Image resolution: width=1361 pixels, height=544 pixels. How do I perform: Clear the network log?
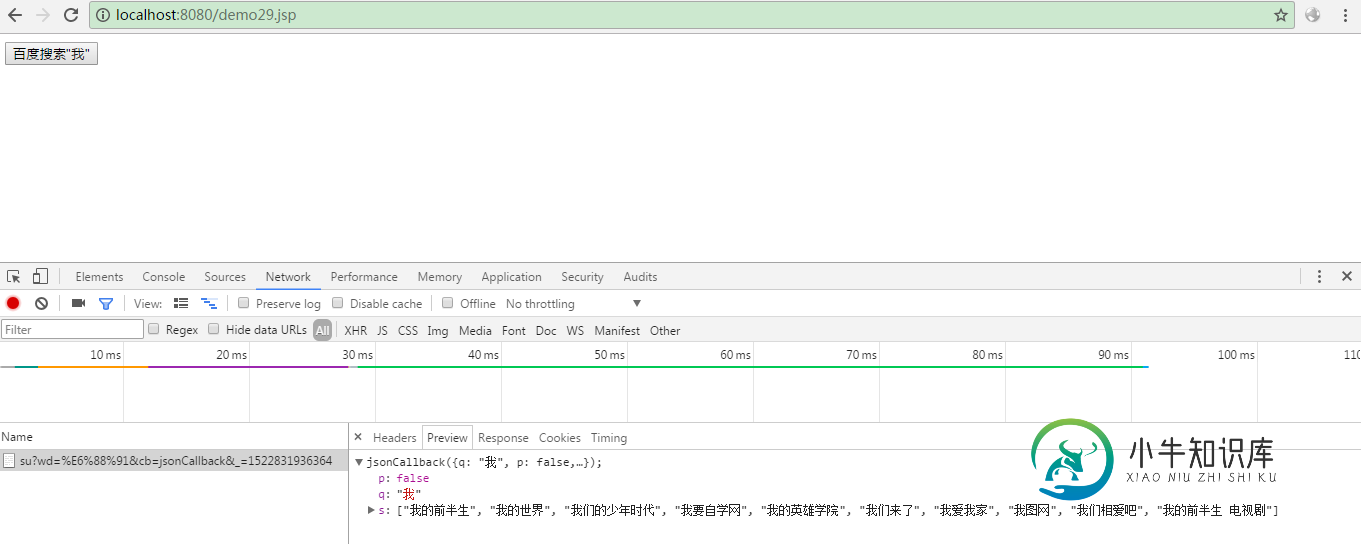(41, 303)
